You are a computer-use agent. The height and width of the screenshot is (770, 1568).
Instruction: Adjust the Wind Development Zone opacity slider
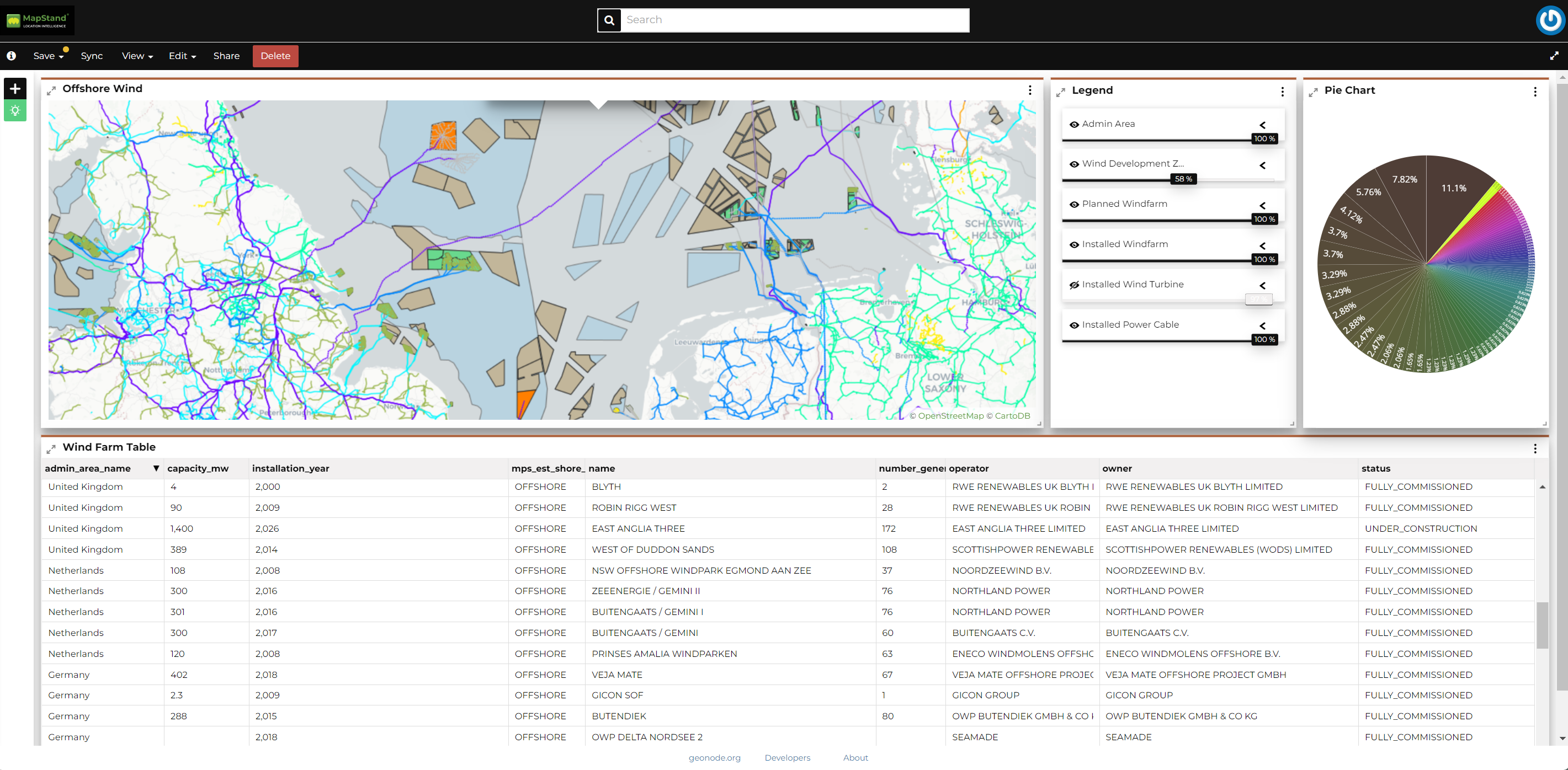1183,179
